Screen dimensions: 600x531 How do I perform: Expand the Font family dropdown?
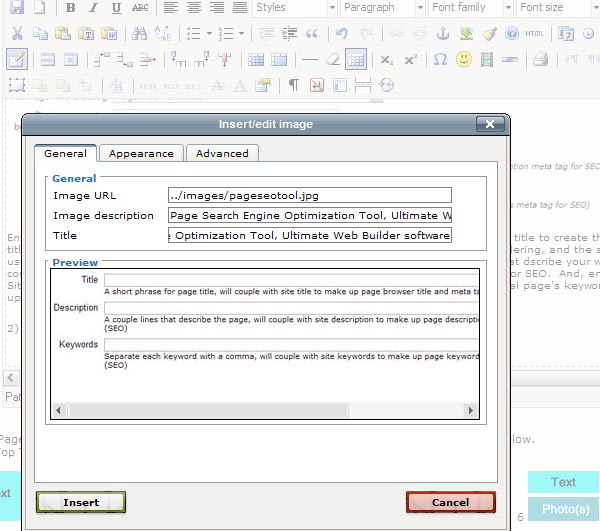click(470, 8)
